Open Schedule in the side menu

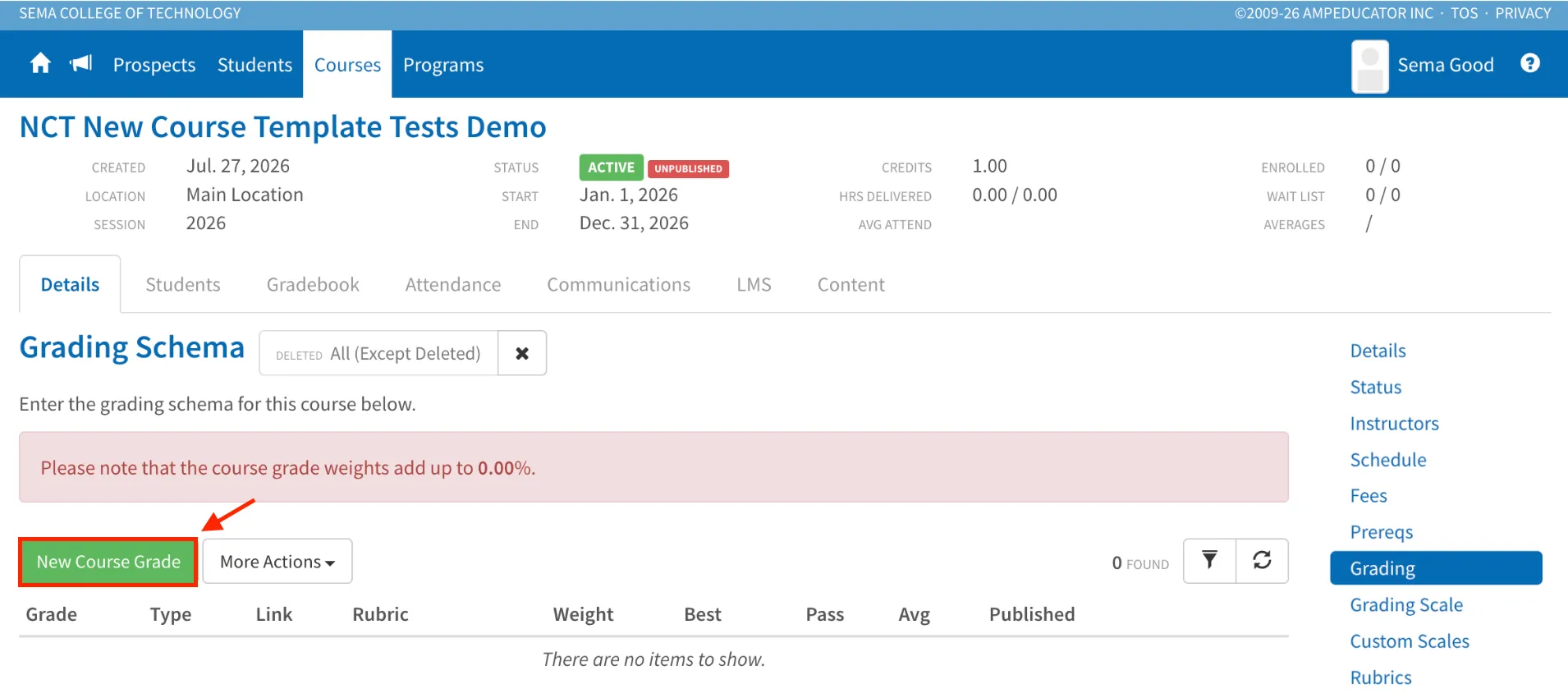(1388, 459)
